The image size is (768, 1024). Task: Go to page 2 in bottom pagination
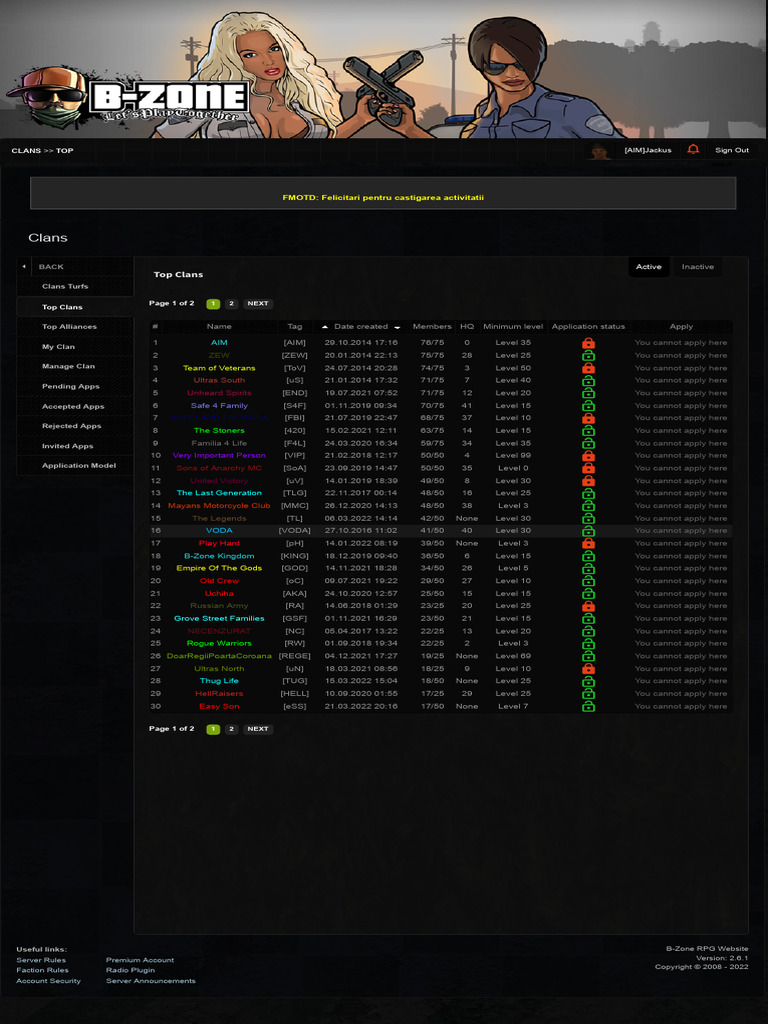(x=231, y=729)
